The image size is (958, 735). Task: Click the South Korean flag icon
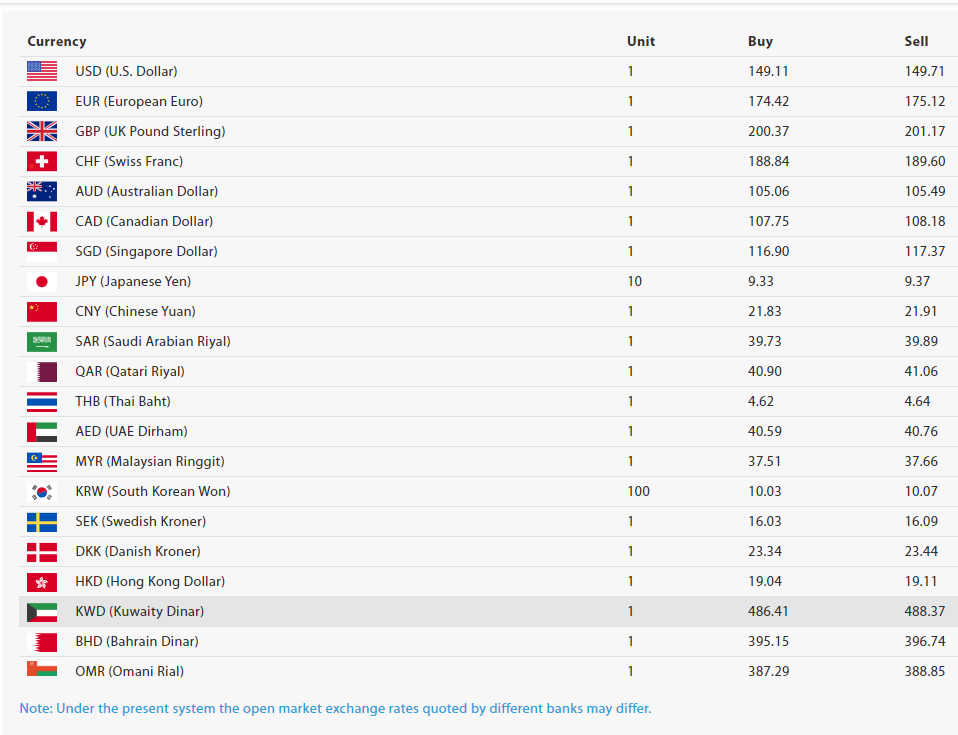click(42, 491)
